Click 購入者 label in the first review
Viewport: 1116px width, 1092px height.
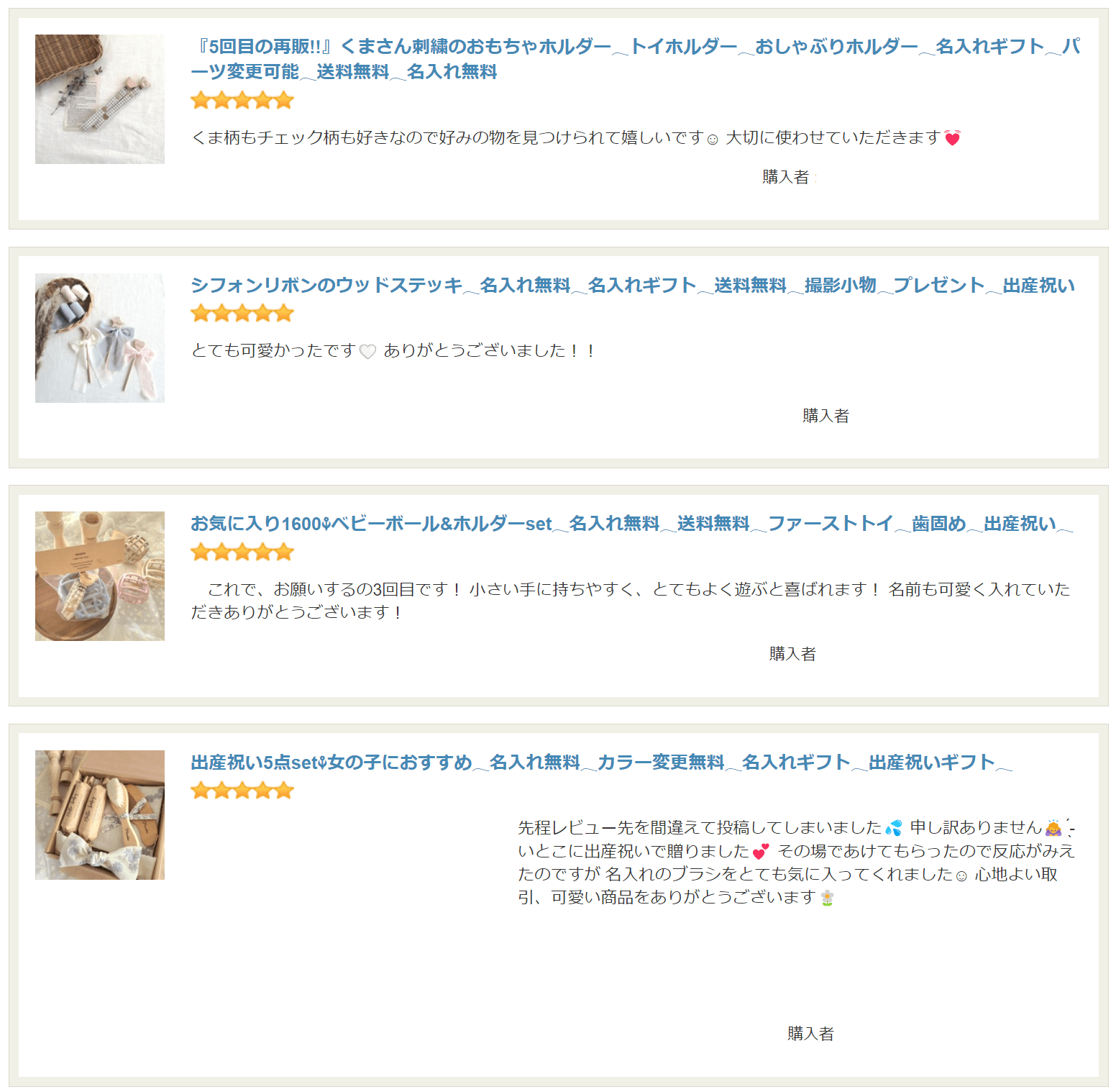pyautogui.click(x=786, y=177)
